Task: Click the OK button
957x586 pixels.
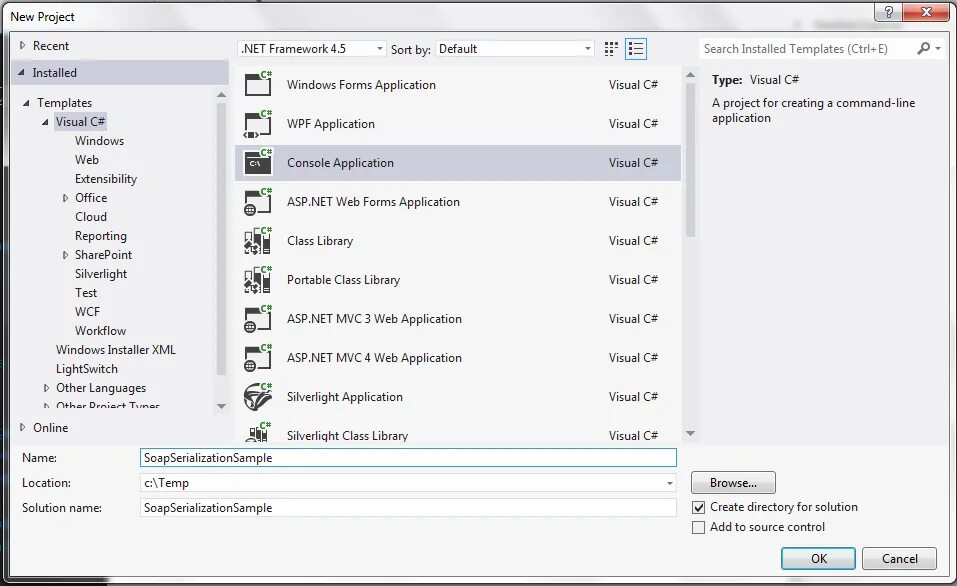Action: tap(818, 559)
